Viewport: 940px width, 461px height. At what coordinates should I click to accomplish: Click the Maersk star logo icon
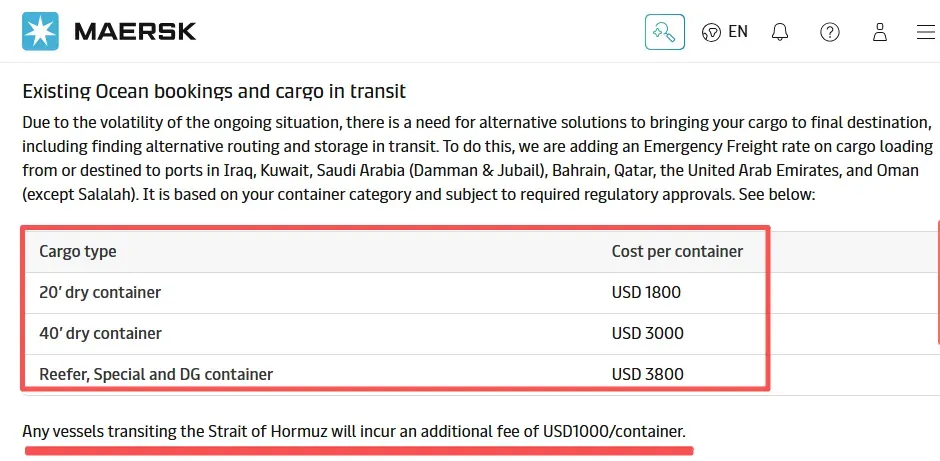(40, 31)
